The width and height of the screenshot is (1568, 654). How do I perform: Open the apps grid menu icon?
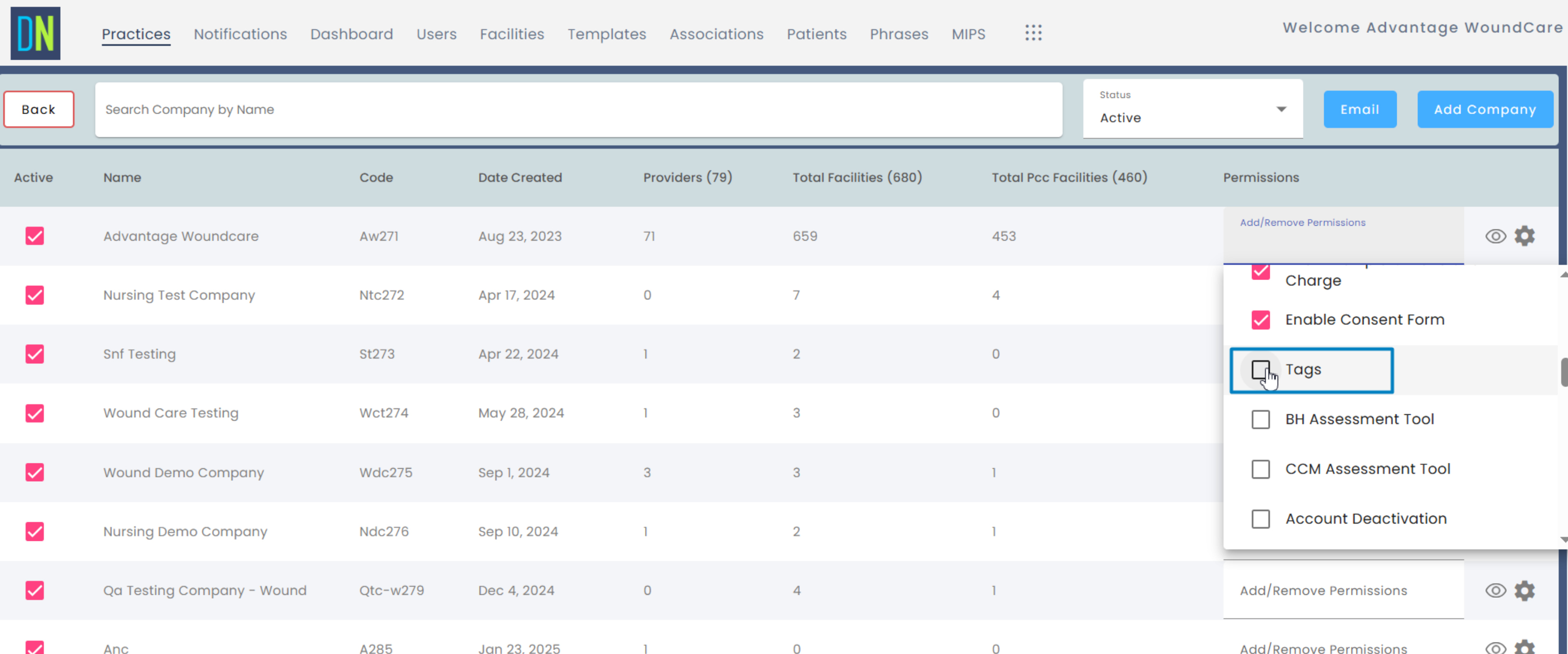(1033, 33)
